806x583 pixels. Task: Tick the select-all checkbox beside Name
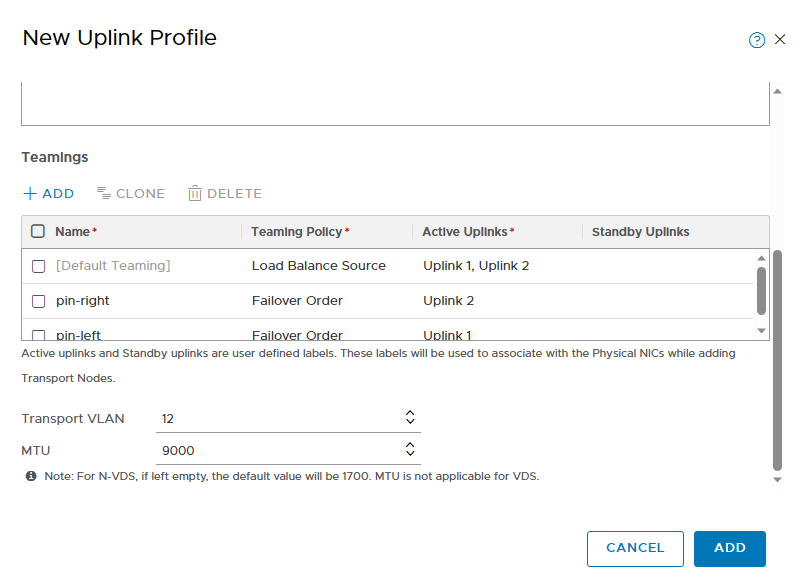tap(38, 231)
